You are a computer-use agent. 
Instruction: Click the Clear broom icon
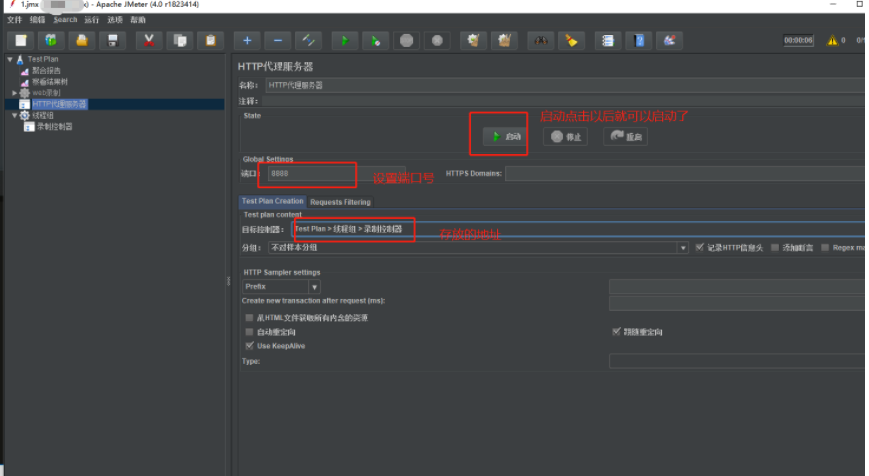pyautogui.click(x=473, y=40)
